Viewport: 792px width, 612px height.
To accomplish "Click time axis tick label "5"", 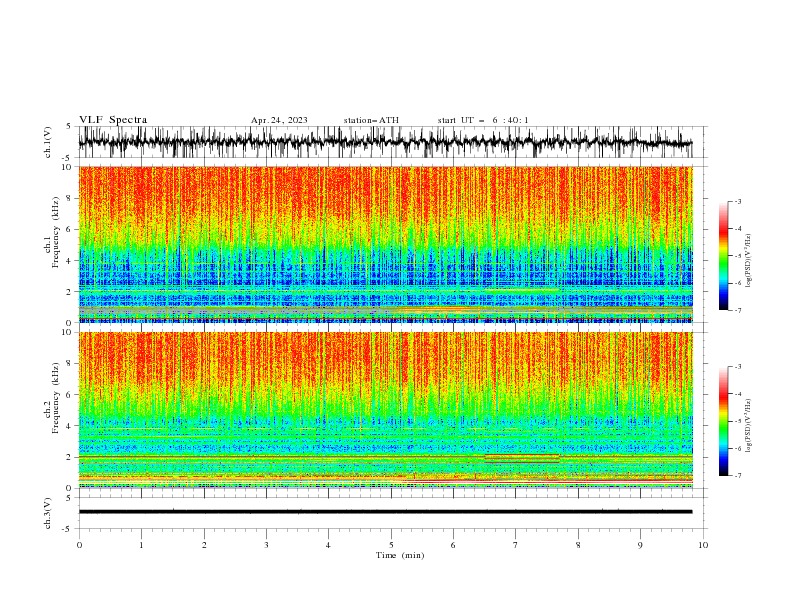I will [391, 545].
